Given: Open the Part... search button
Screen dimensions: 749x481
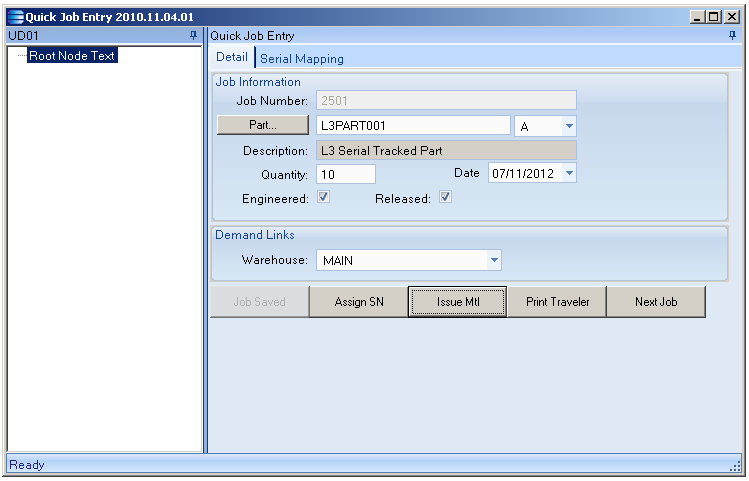Looking at the screenshot, I should (263, 125).
